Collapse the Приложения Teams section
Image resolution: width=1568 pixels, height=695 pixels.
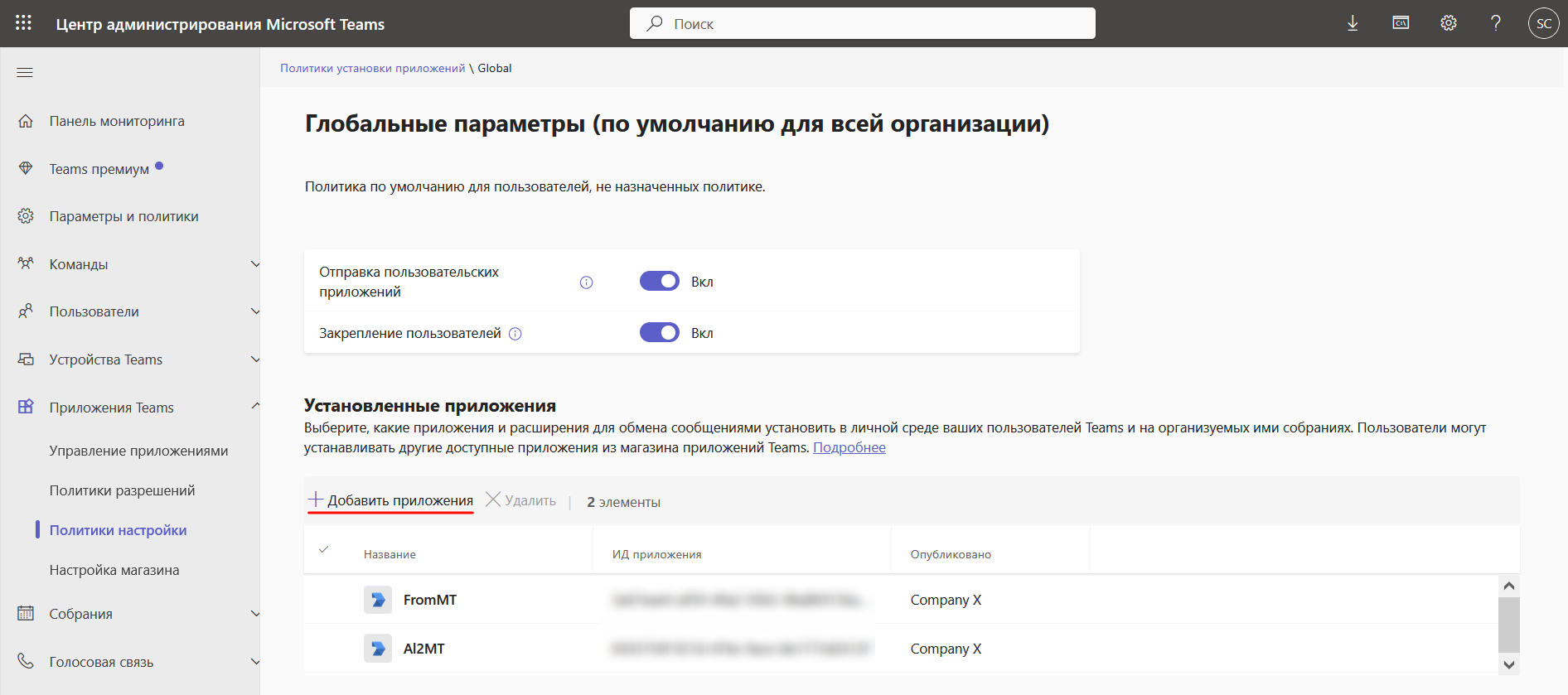255,406
